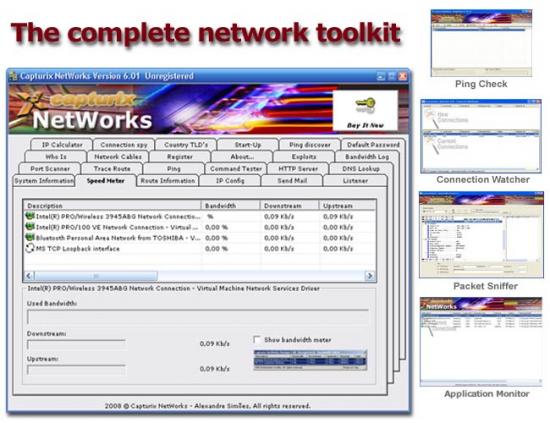Click the list scroll right arrow
Image resolution: width=550 pixels, height=423 pixels.
(x=370, y=276)
